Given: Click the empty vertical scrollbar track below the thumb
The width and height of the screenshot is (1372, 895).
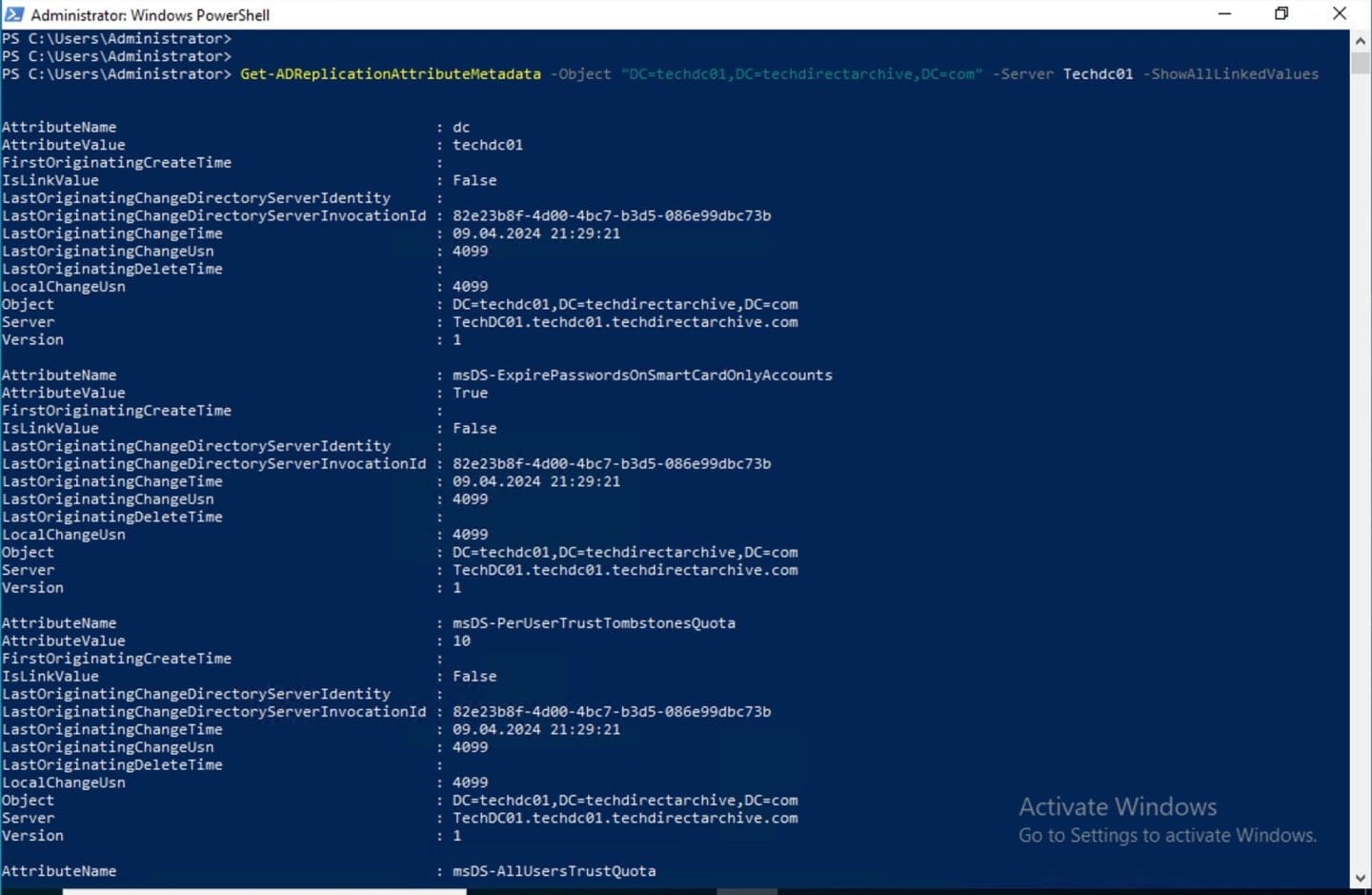Looking at the screenshot, I should 1360,477.
